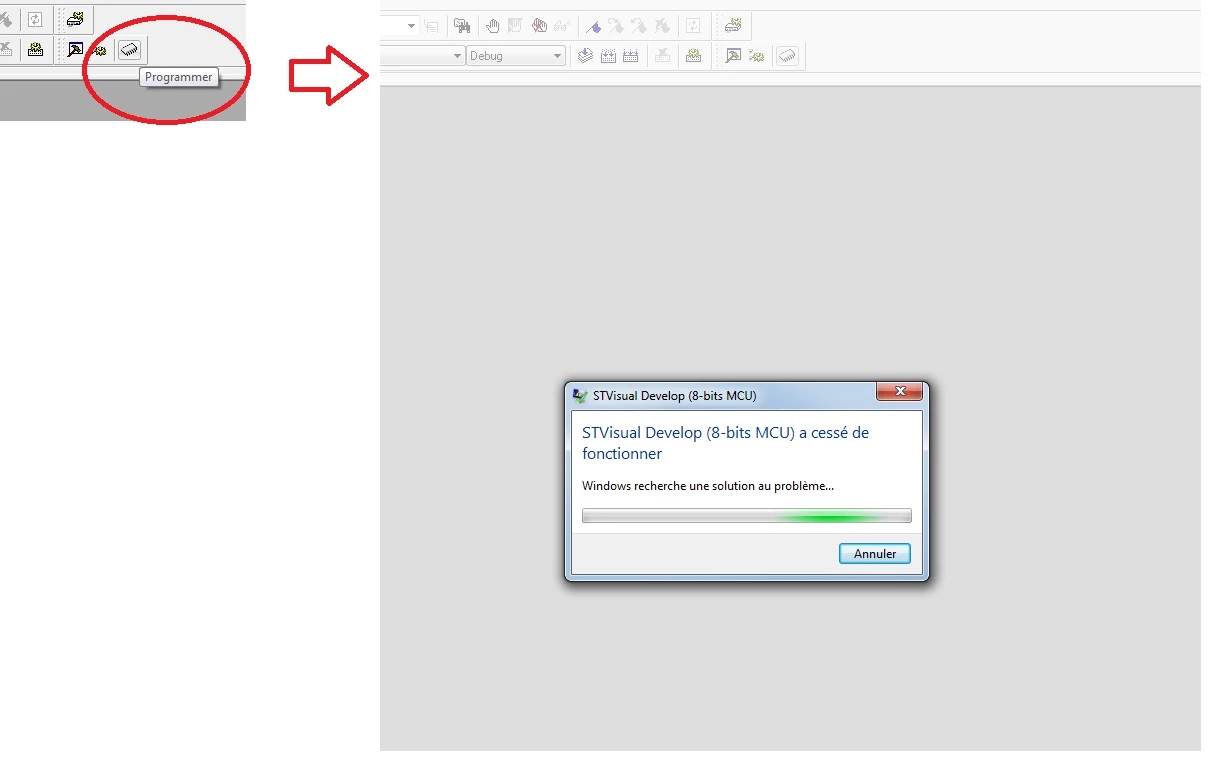Click the project settings gear-over-chip icon beside Stop Build in the main window
This screenshot has width=1212, height=761.
[693, 56]
